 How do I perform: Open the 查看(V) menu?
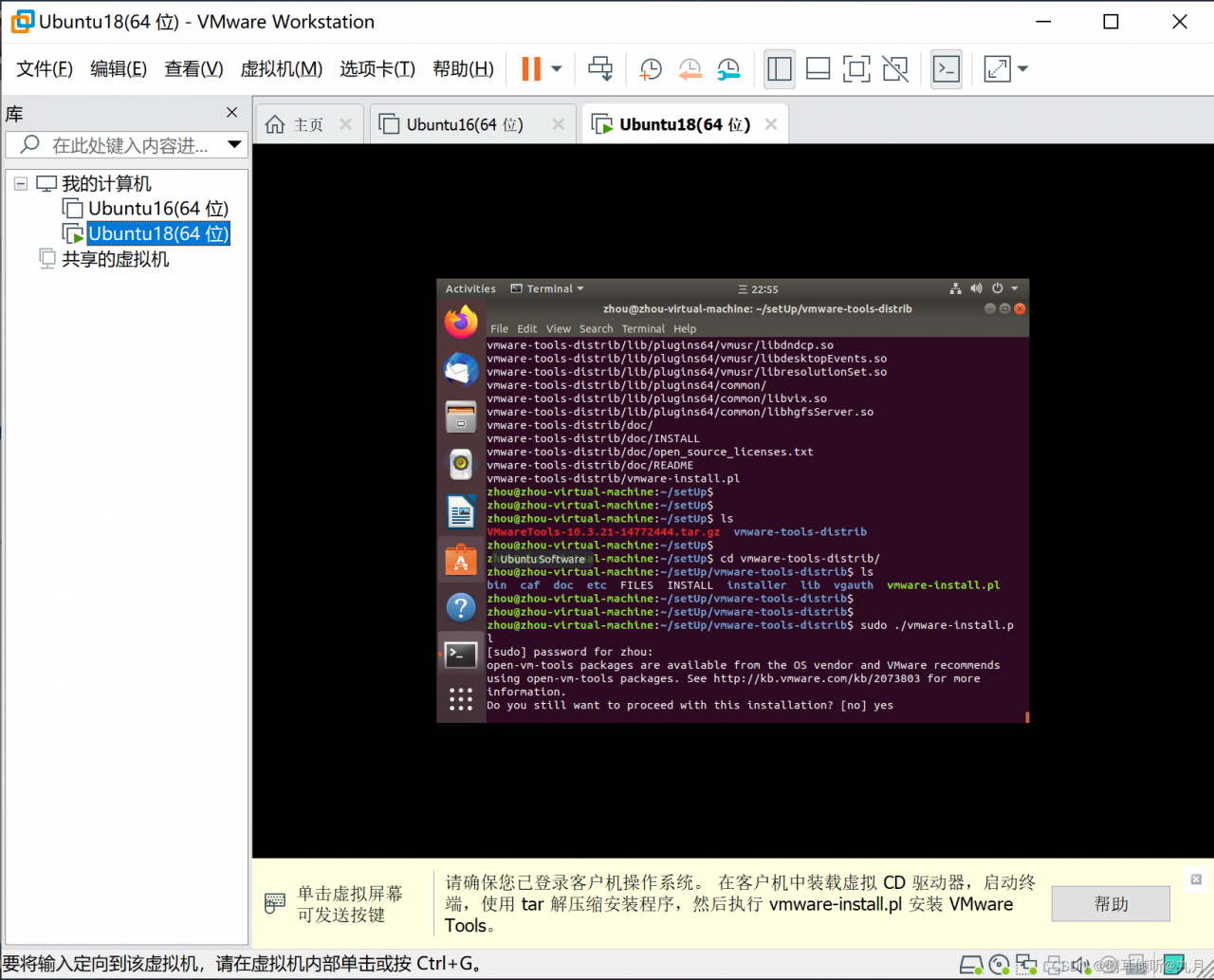pyautogui.click(x=193, y=68)
